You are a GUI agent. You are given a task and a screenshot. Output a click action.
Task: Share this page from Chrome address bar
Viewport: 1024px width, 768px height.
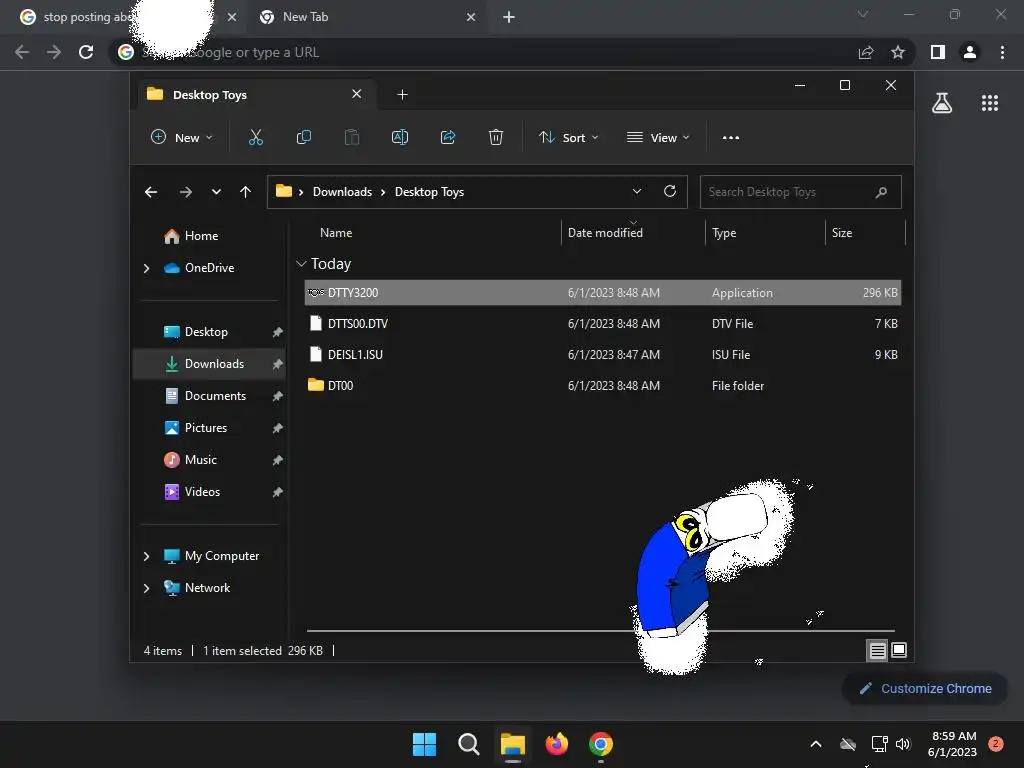click(x=866, y=52)
